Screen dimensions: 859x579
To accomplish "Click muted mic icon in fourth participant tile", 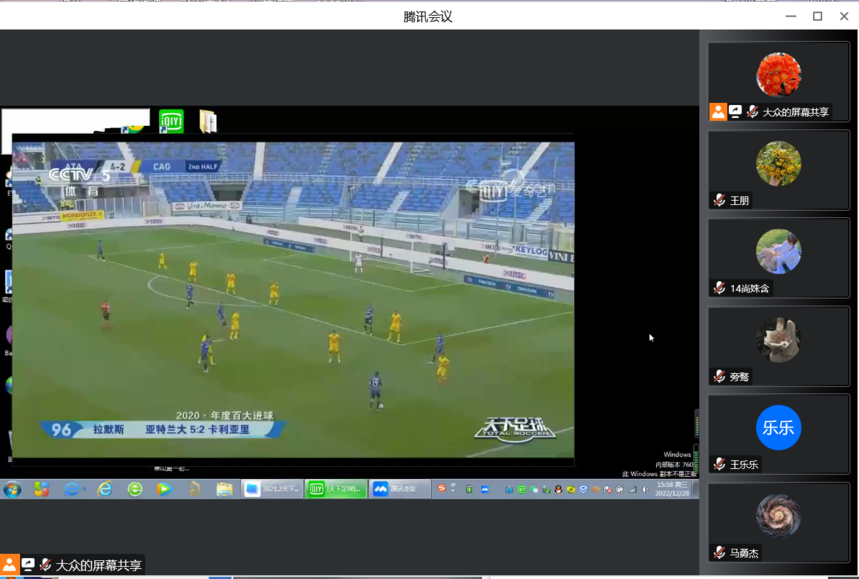I will 719,376.
